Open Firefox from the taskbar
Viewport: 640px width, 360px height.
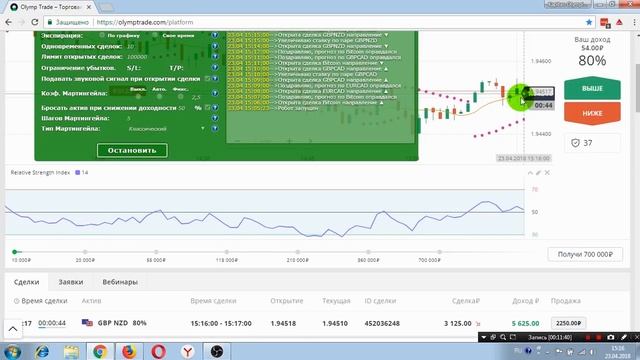click(129, 351)
